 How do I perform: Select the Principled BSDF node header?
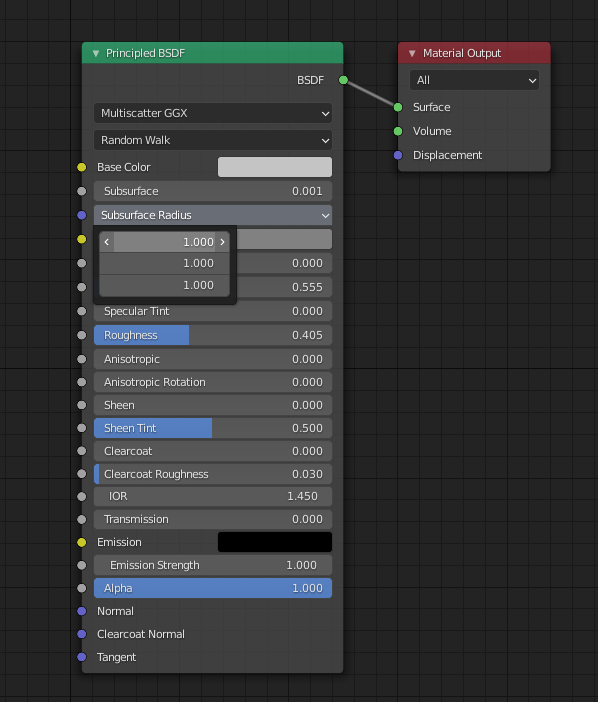(213, 53)
